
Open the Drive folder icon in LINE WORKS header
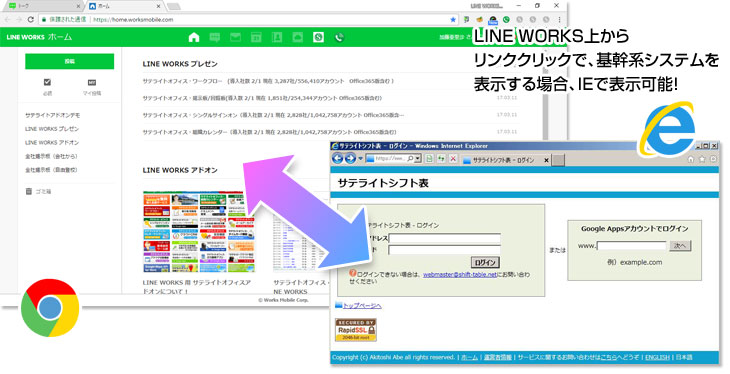[297, 37]
